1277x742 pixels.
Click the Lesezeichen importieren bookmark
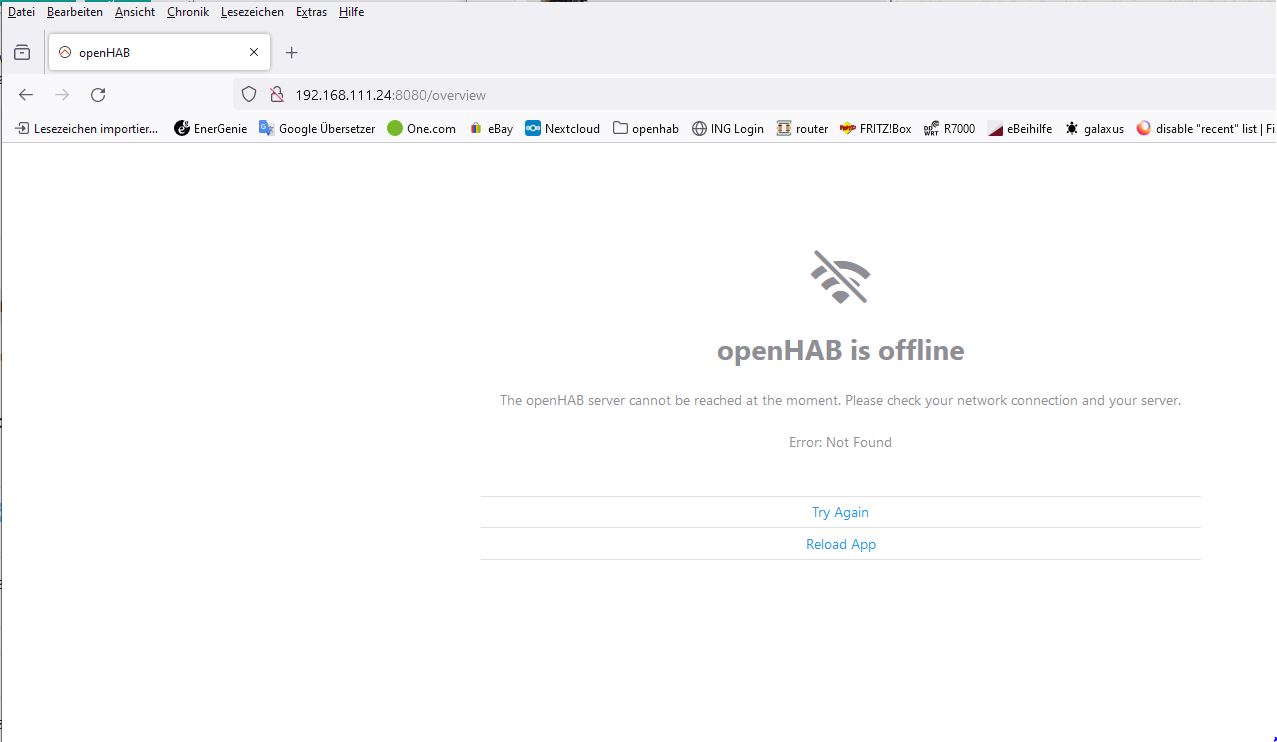(86, 128)
